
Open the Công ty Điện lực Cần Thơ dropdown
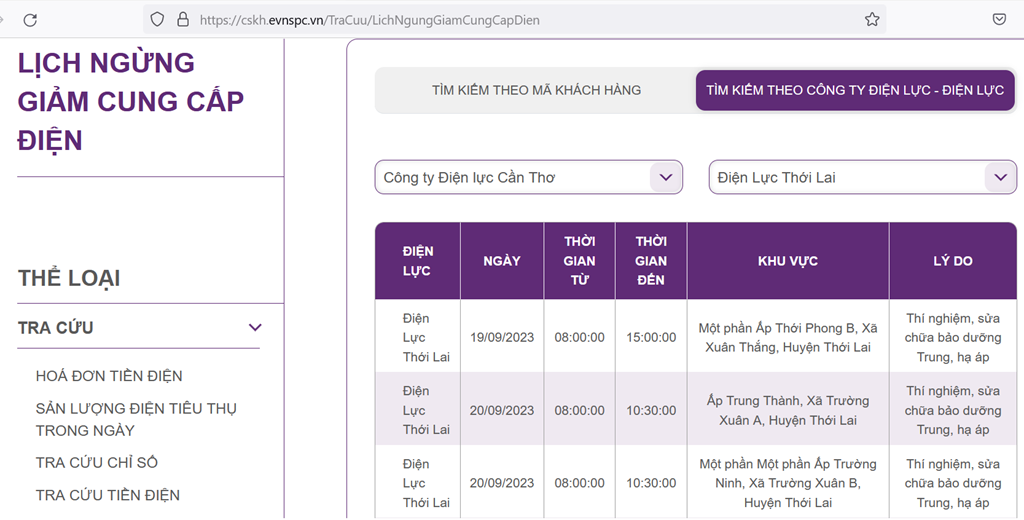[528, 177]
